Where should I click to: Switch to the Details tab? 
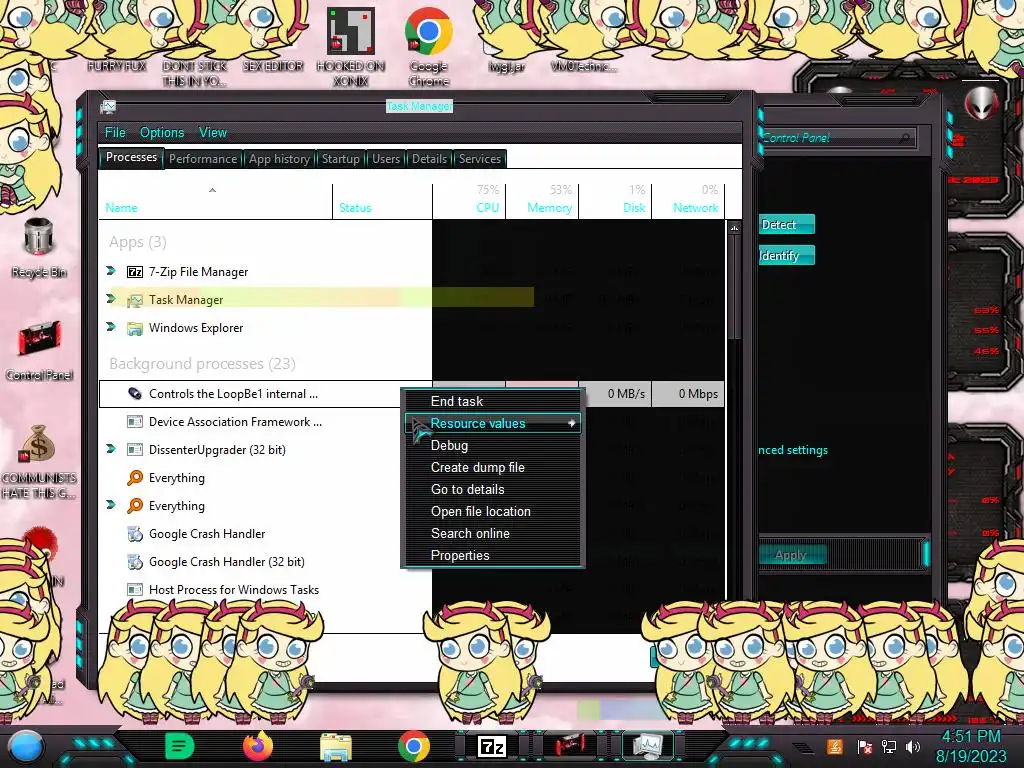coord(430,159)
